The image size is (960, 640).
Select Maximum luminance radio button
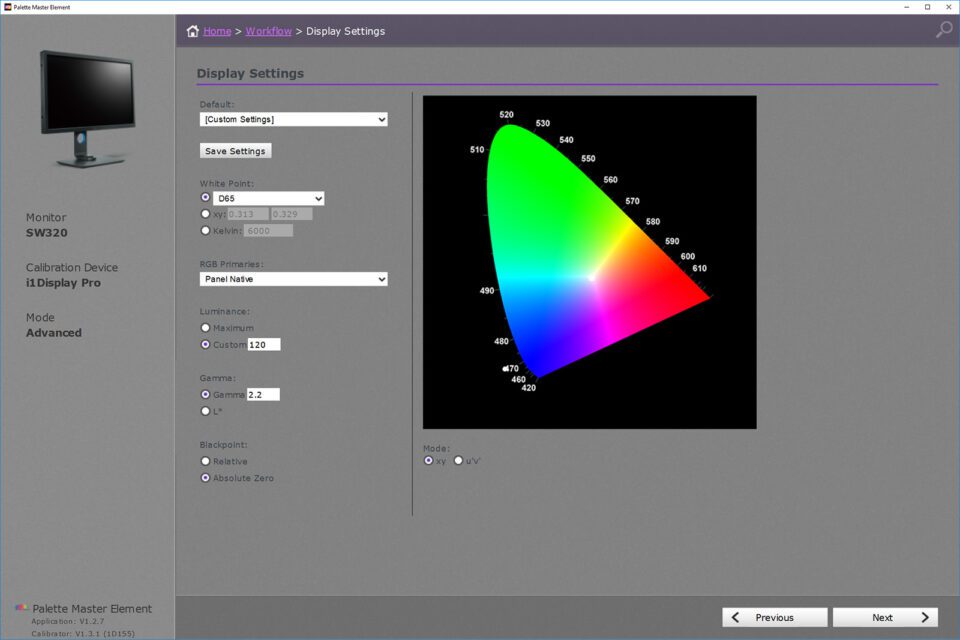(205, 328)
